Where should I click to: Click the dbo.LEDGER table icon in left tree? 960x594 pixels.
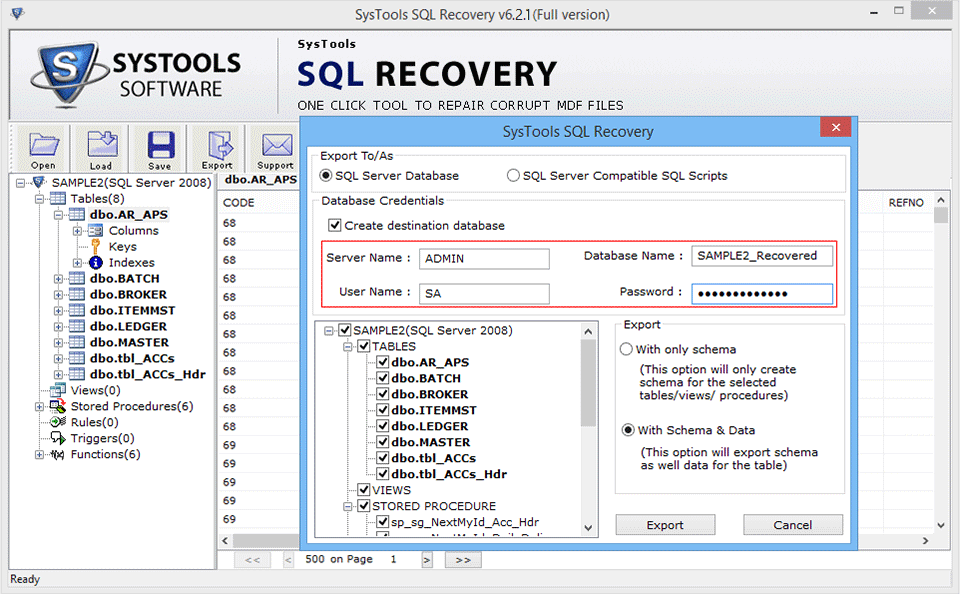(x=77, y=326)
